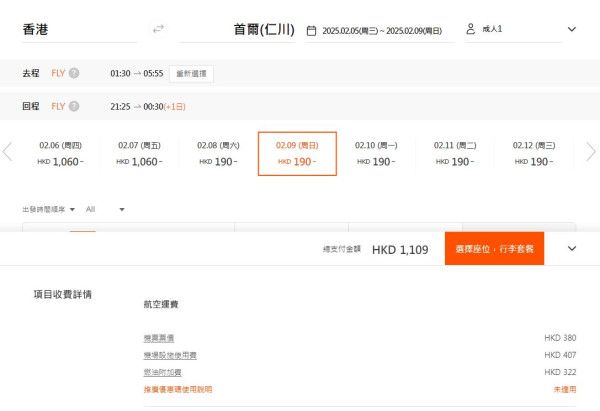Select the 02.09 Sunday HKD 190 date
The width and height of the screenshot is (600, 411).
(297, 154)
